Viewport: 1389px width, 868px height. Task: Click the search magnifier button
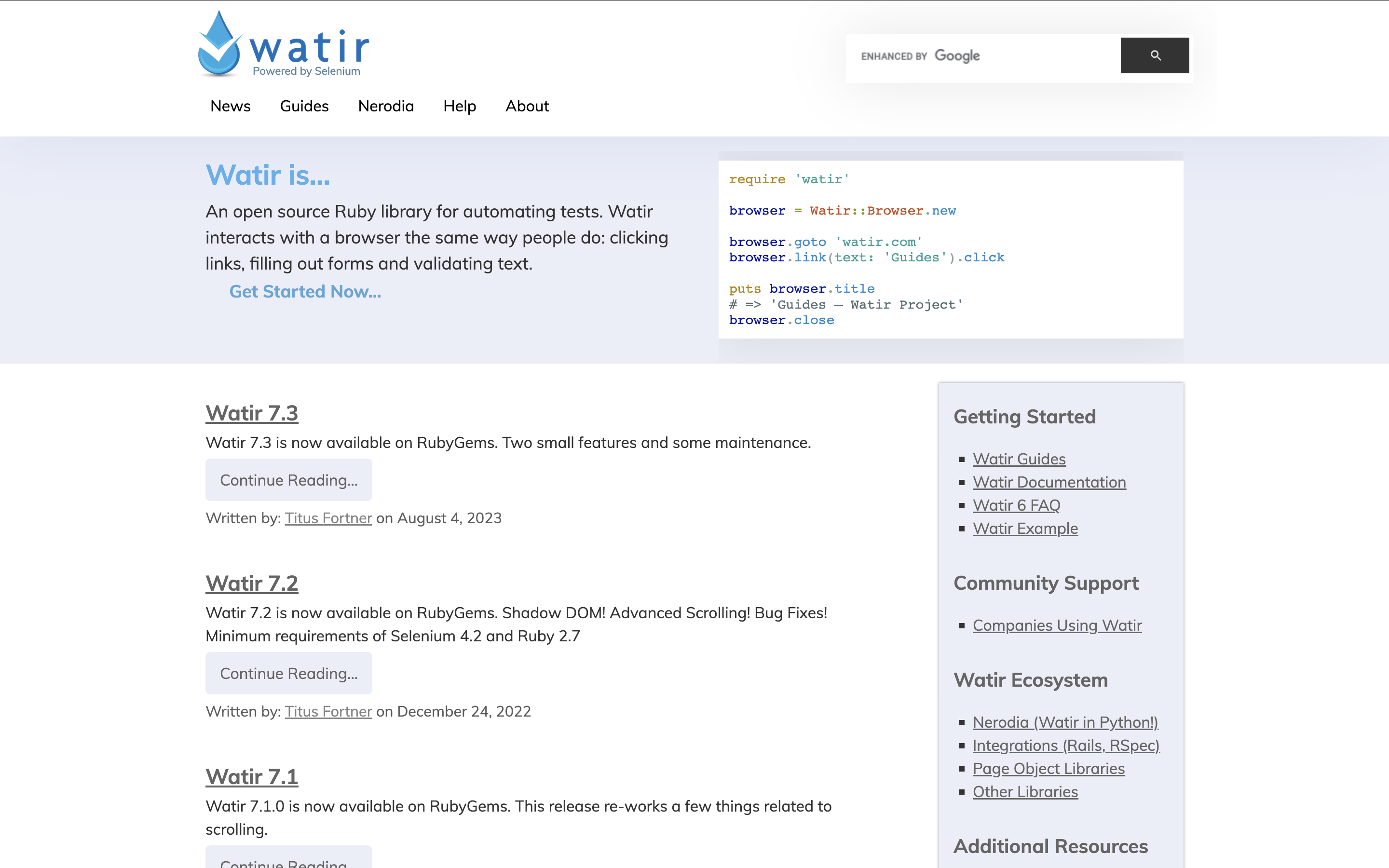coord(1154,55)
